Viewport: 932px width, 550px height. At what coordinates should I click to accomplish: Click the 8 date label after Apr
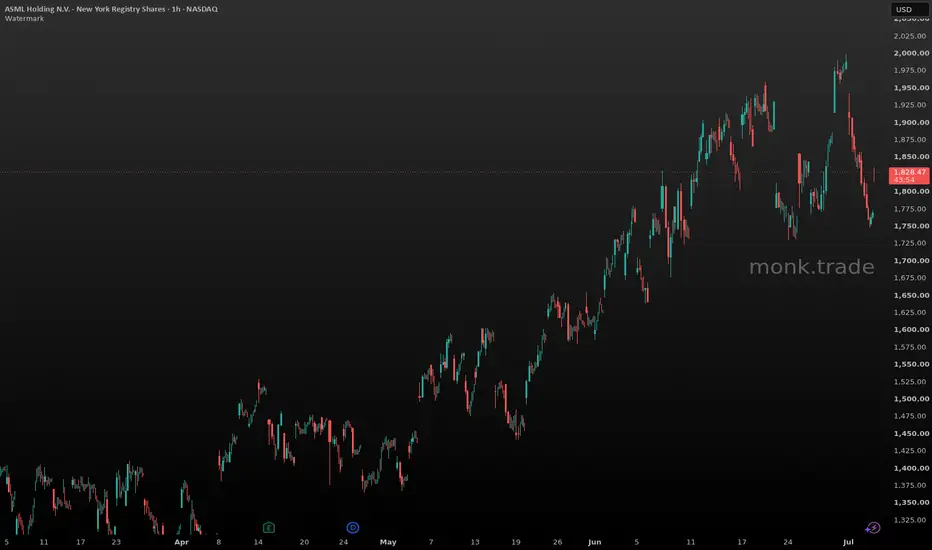(219, 542)
